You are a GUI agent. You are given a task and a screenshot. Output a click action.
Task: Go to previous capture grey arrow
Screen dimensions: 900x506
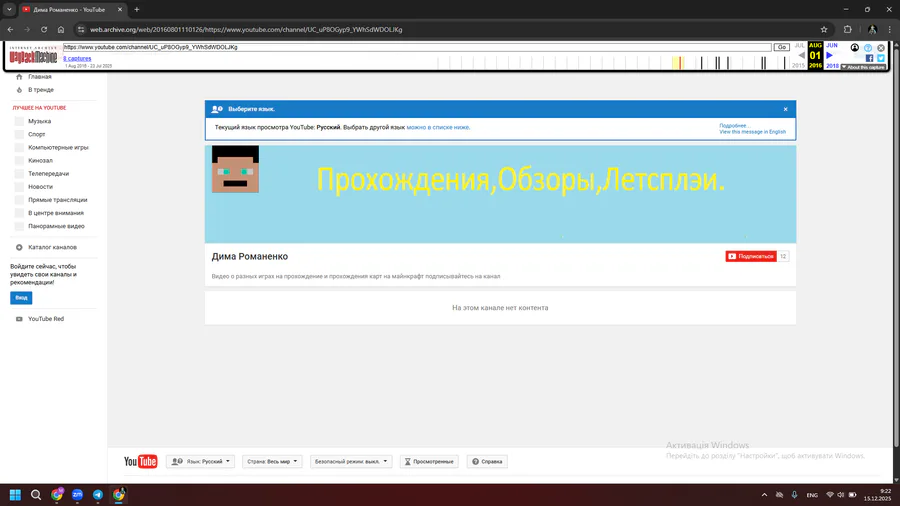(801, 56)
